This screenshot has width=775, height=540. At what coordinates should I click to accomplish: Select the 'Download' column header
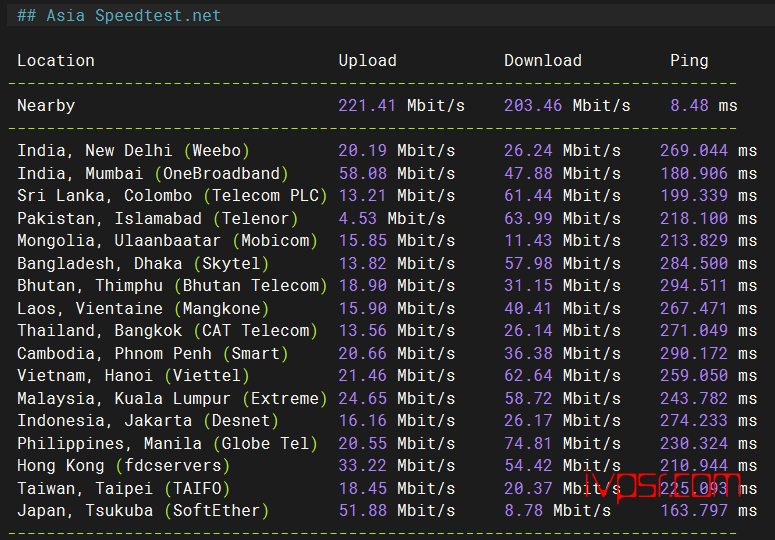click(x=543, y=61)
